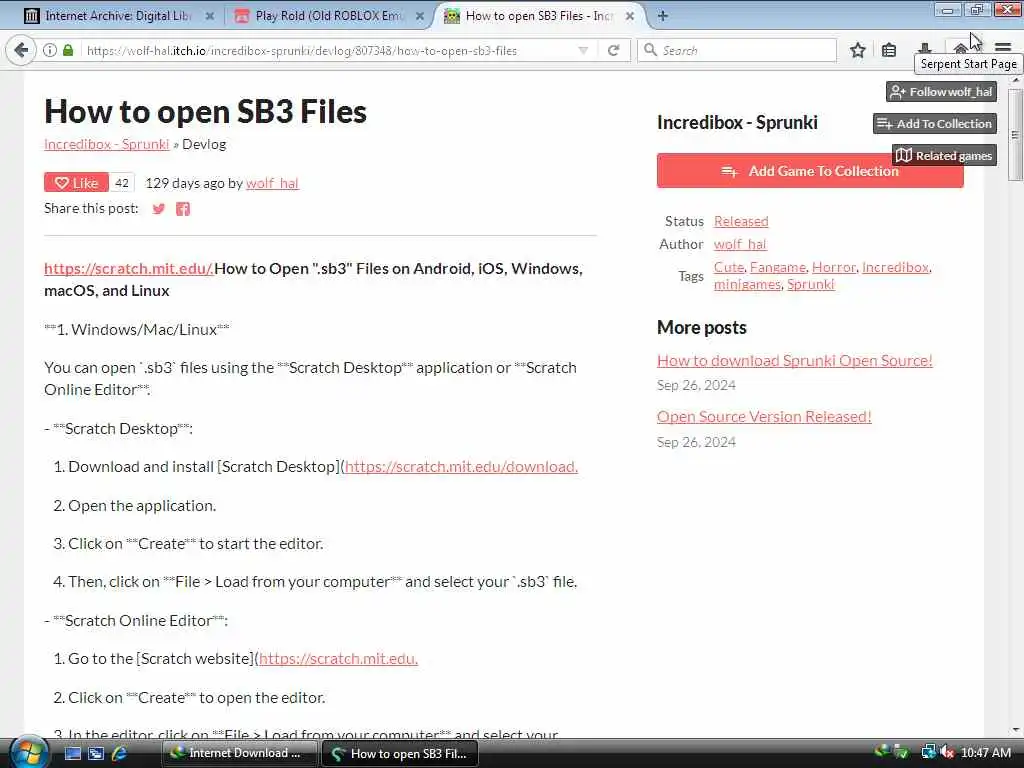This screenshot has height=768, width=1024.
Task: Click the muted volume tray icon
Action: [x=947, y=753]
